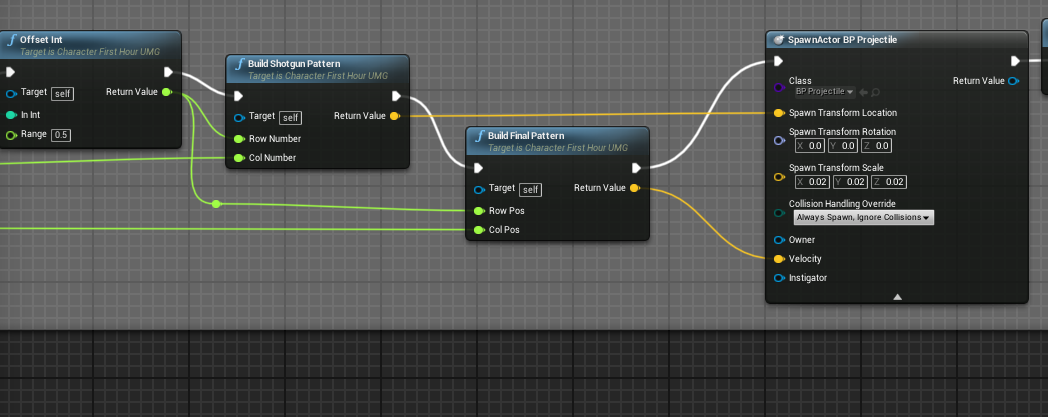
Task: Click the Spawn Transform Scale X field
Action: tap(810, 182)
